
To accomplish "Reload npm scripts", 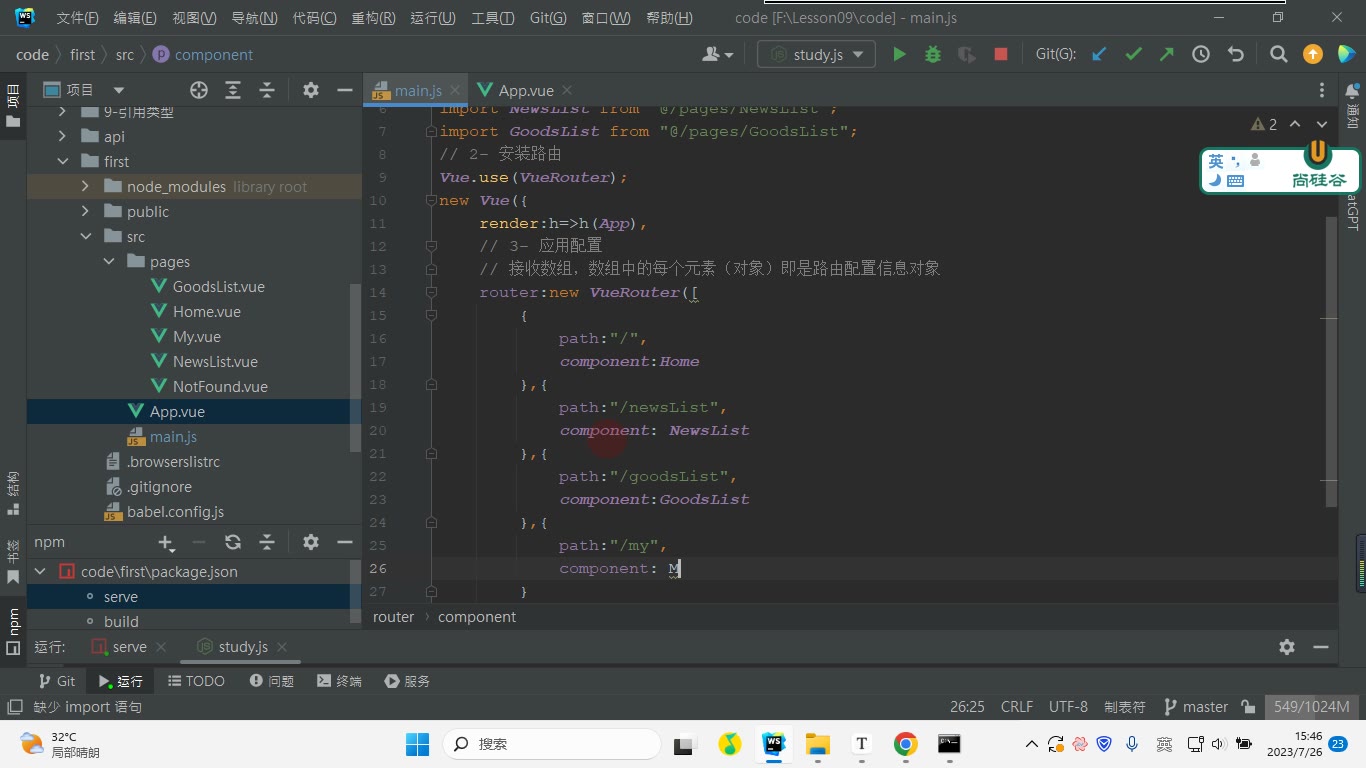I will coord(233,542).
